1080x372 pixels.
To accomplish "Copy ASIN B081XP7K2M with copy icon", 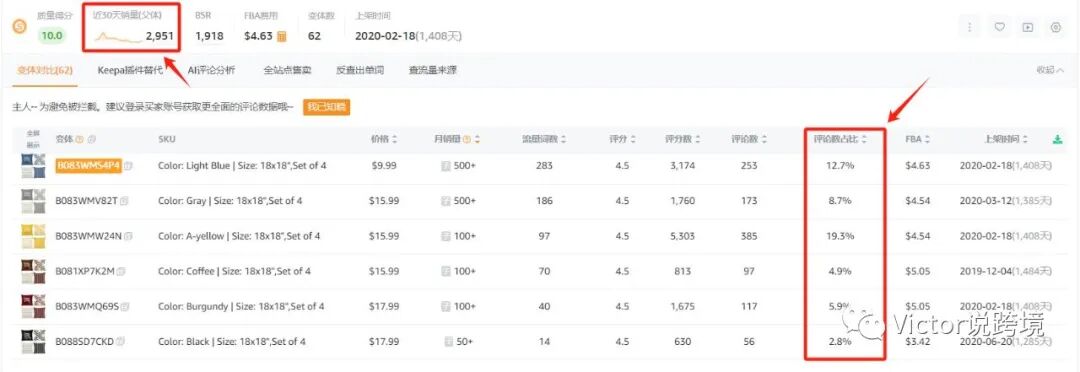I will (121, 271).
